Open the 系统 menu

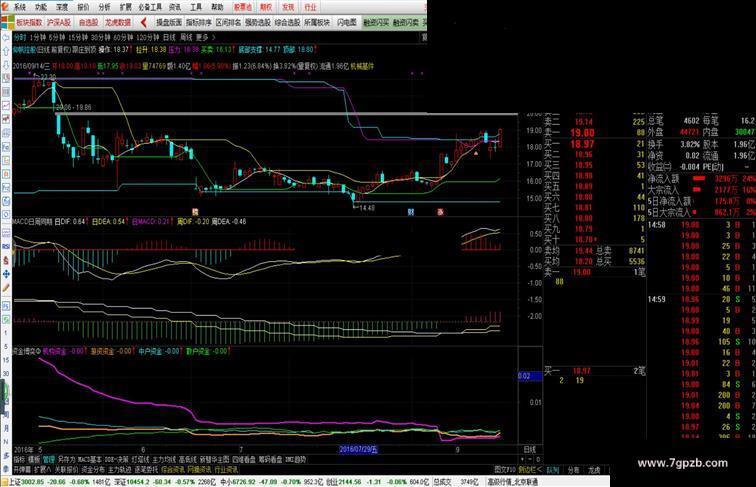pos(20,7)
